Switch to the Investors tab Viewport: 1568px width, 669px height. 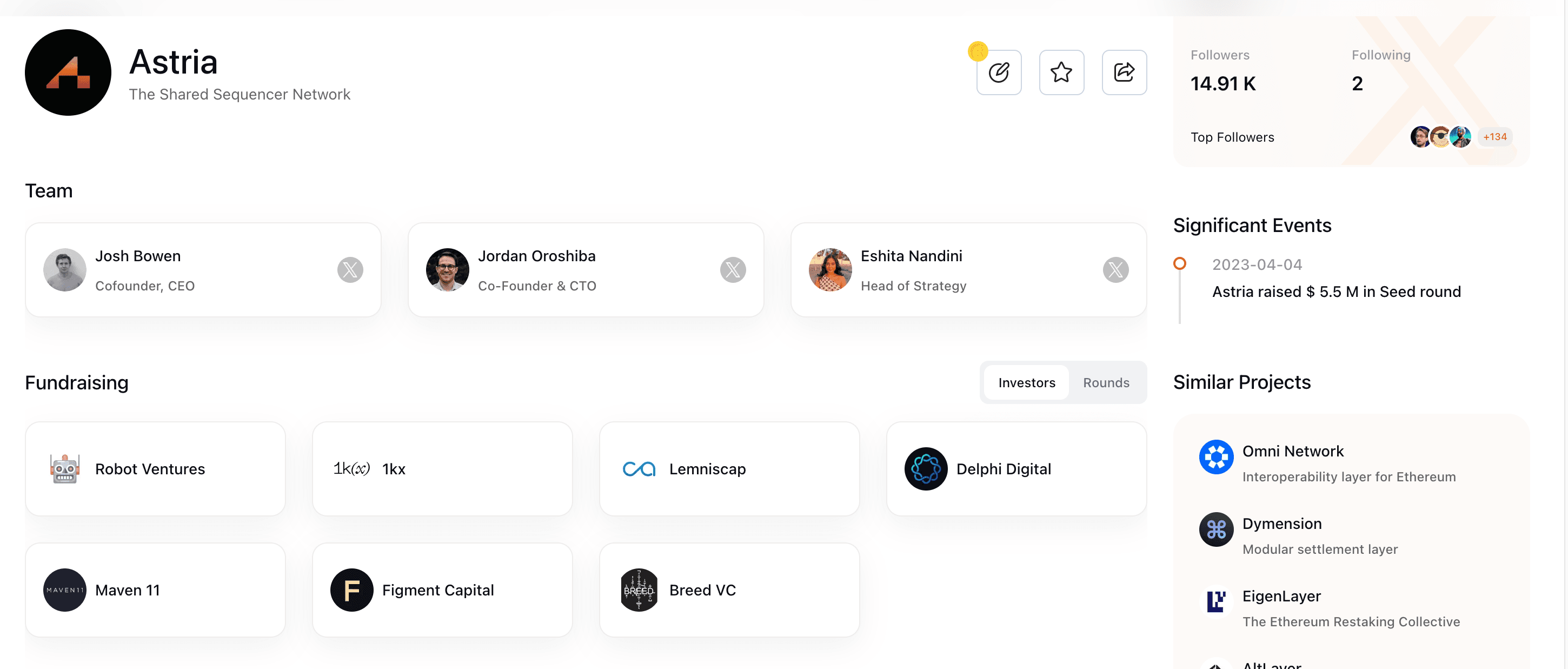pos(1026,382)
